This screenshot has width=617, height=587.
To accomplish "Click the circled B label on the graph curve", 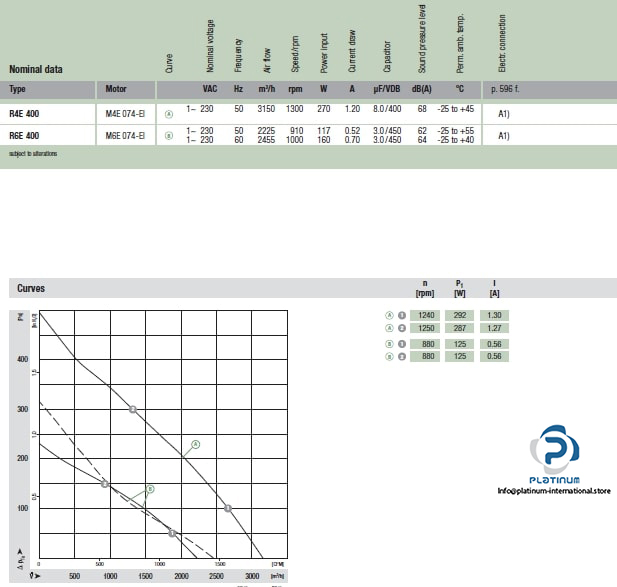I will pyautogui.click(x=150, y=489).
